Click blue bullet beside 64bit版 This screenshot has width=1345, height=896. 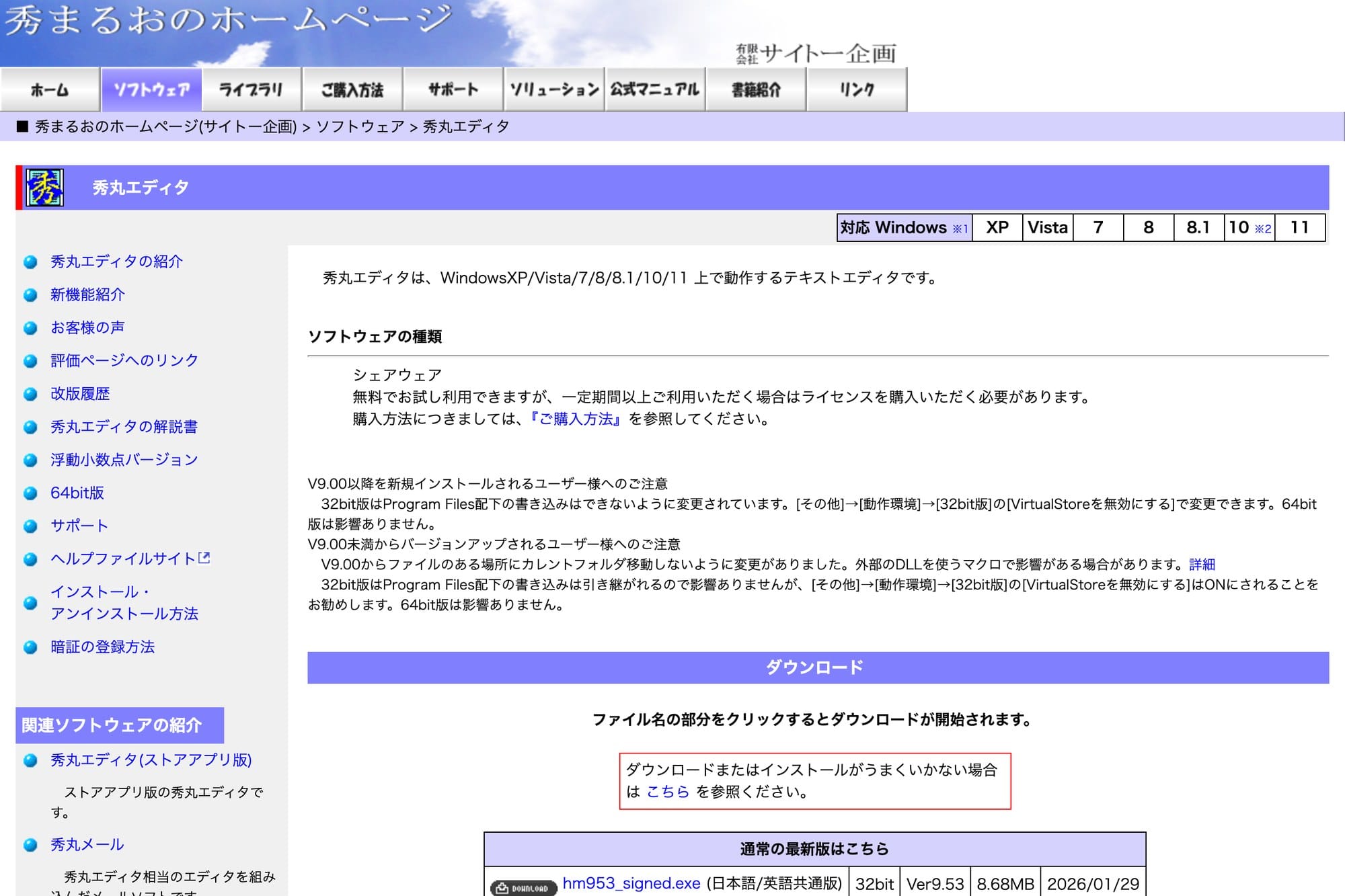(30, 493)
